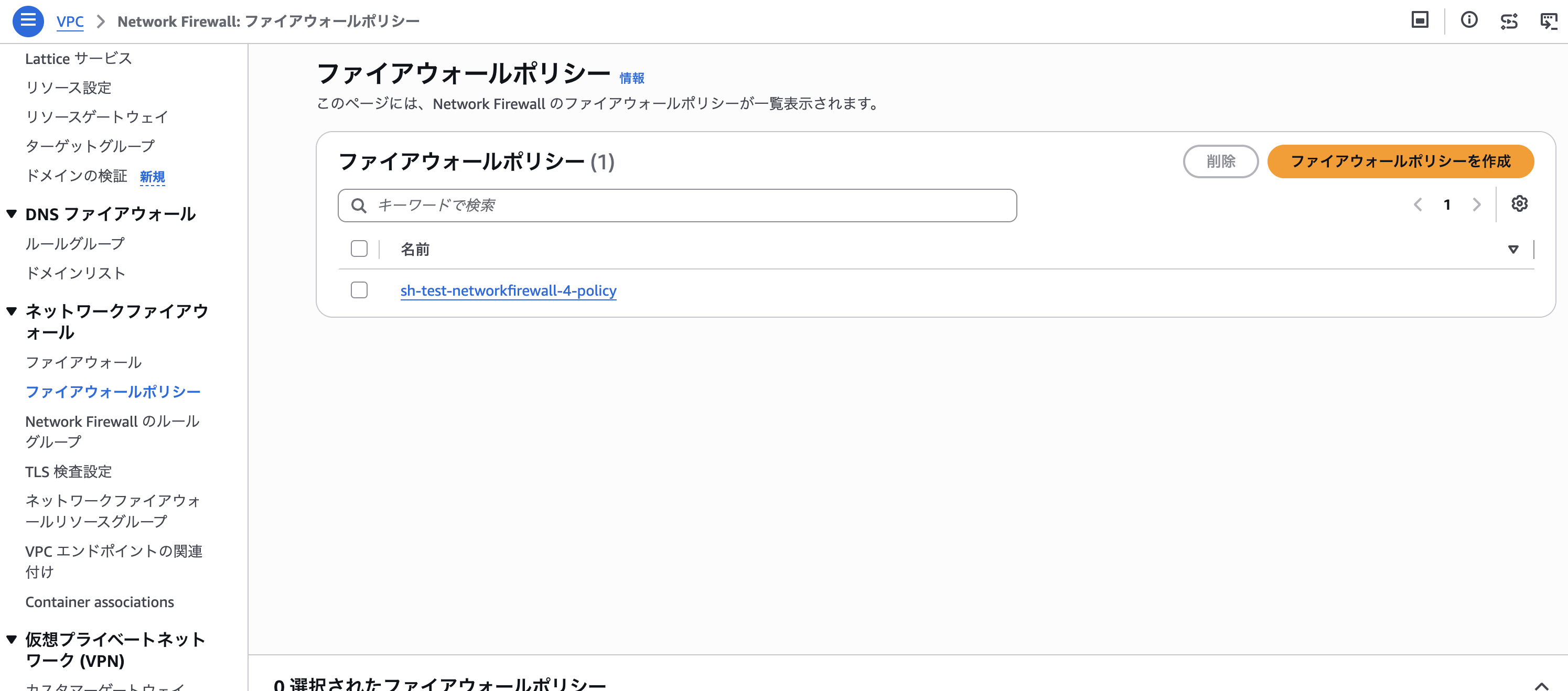Open the screen feedback icon at top right
The image size is (1568, 691).
[x=1549, y=21]
